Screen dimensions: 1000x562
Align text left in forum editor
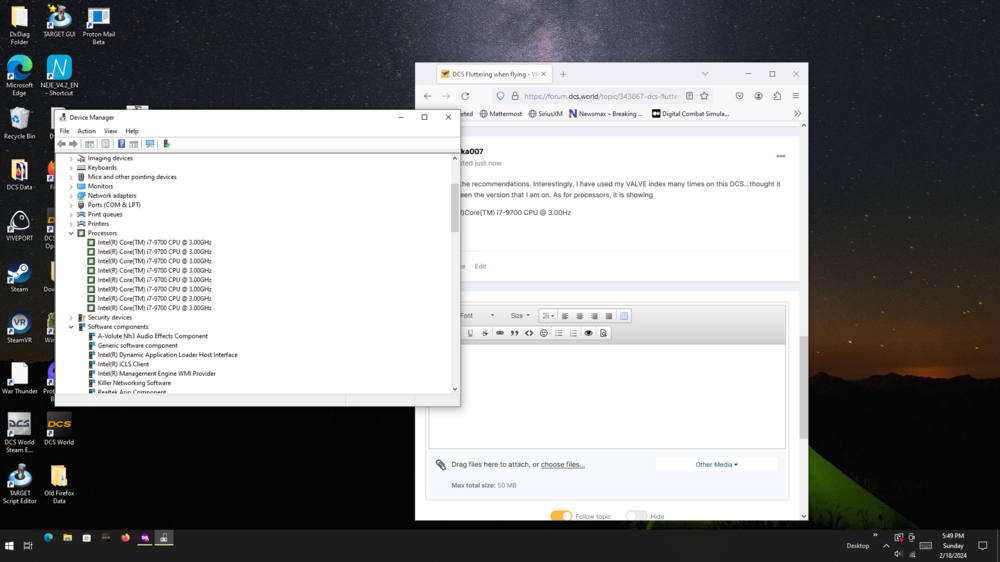point(565,316)
